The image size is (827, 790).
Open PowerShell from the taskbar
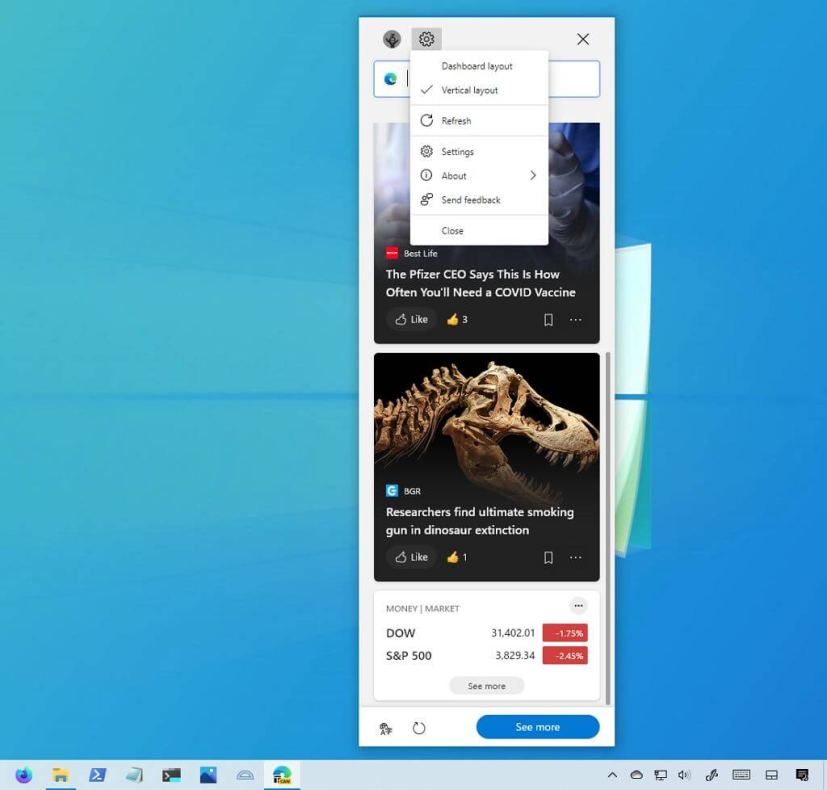[98, 775]
